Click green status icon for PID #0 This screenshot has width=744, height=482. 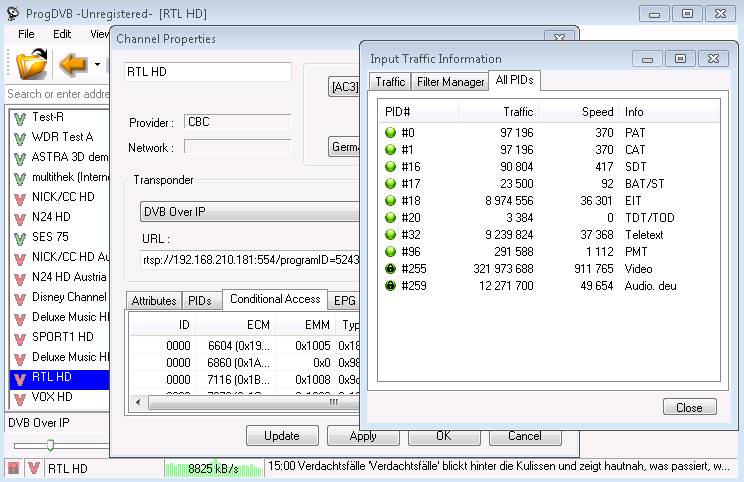(391, 132)
